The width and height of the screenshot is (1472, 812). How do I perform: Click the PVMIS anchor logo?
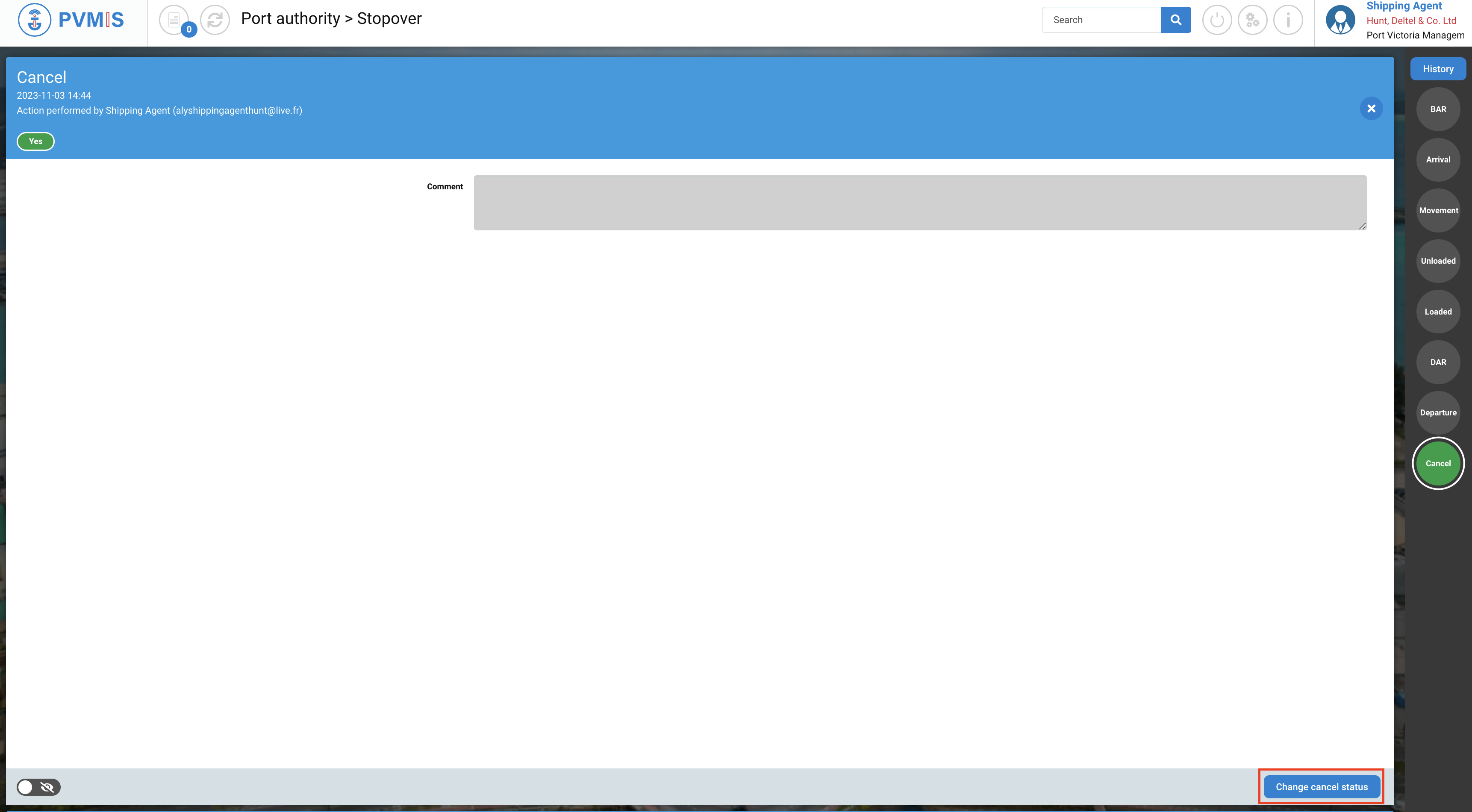click(x=35, y=20)
